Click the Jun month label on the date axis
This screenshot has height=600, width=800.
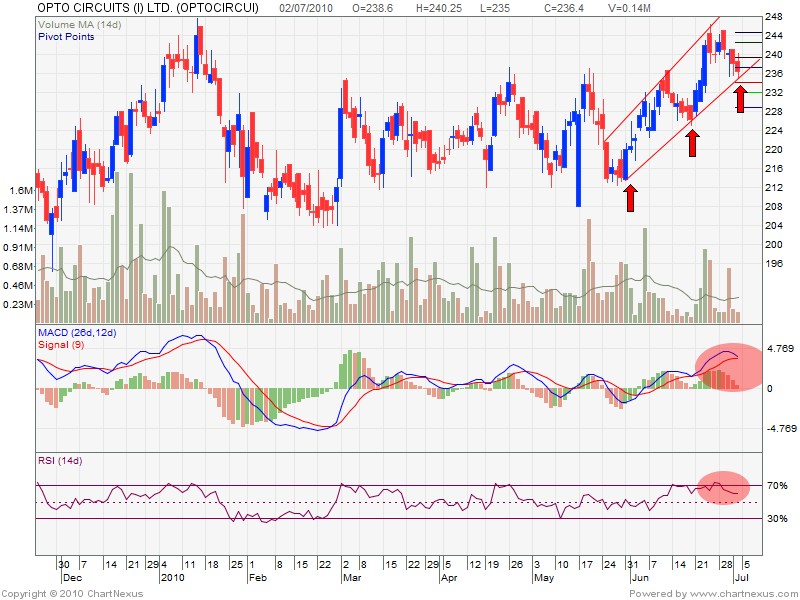(636, 577)
